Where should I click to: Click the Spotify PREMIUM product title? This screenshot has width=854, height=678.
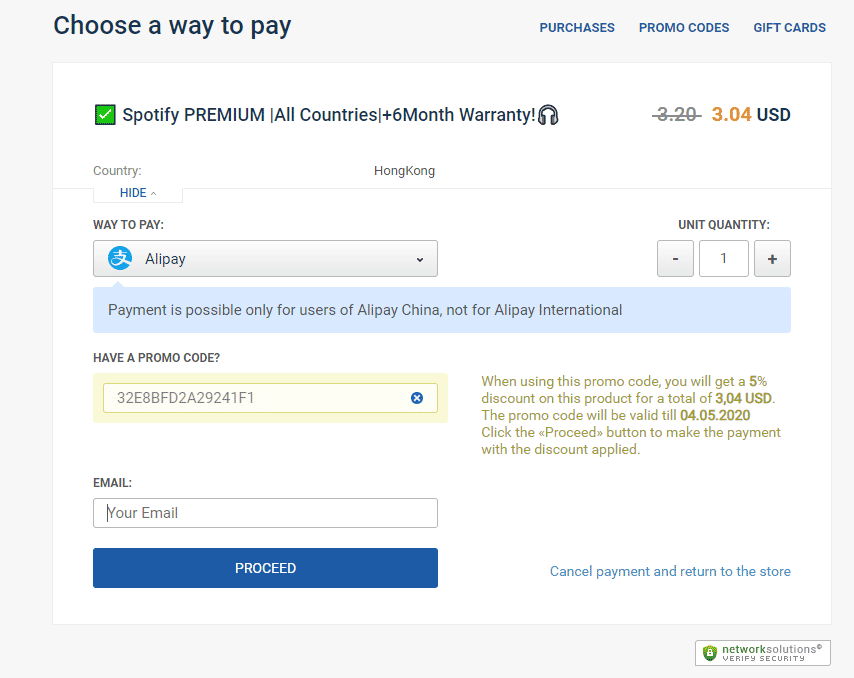point(328,115)
